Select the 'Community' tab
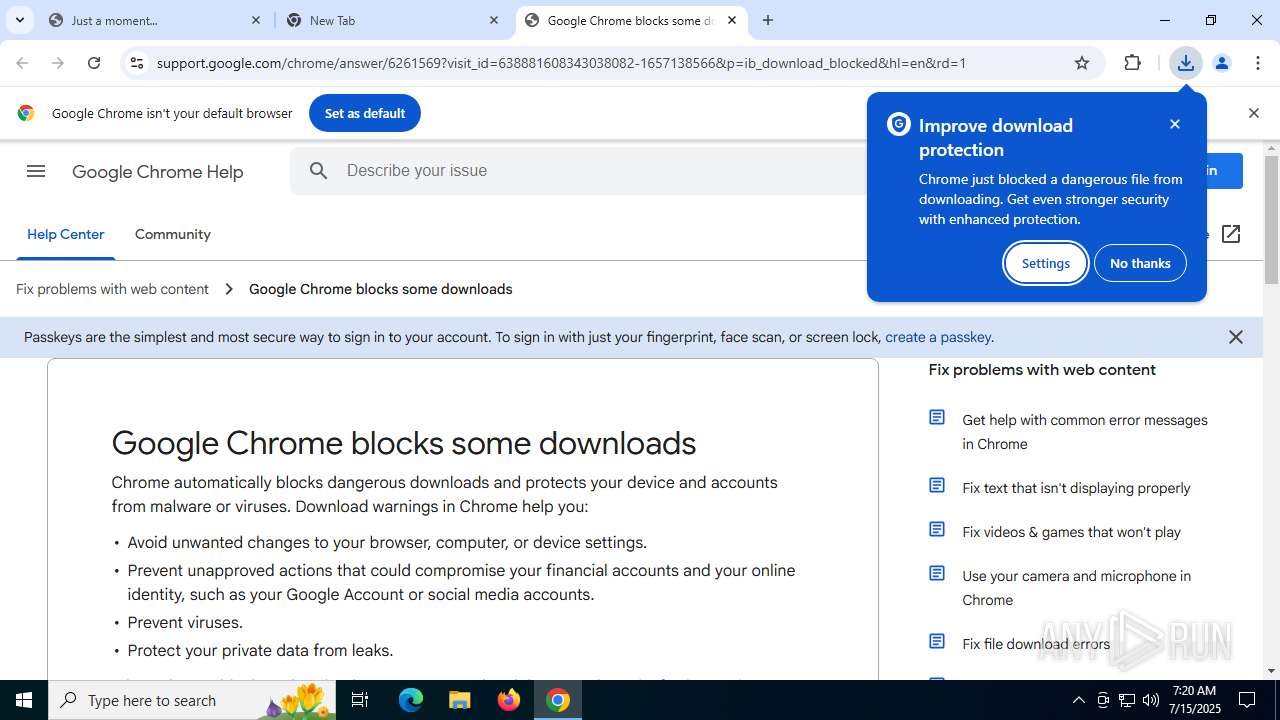 click(173, 234)
